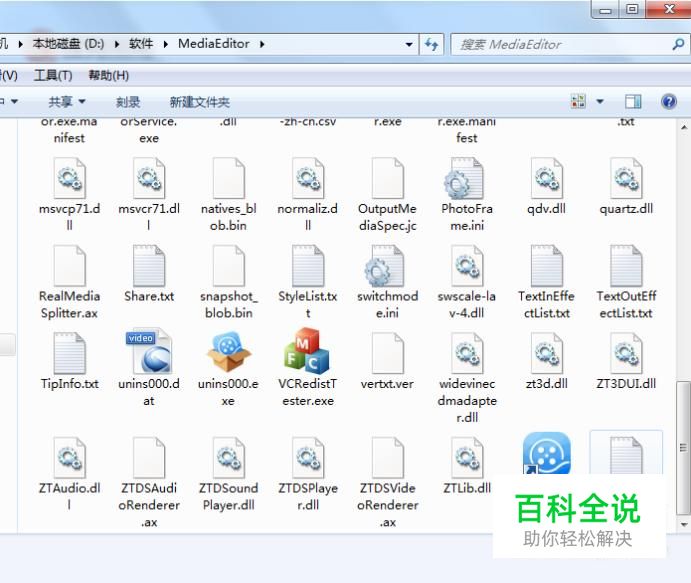This screenshot has width=691, height=583.
Task: Select switchmode.ini file icon
Action: (384, 266)
